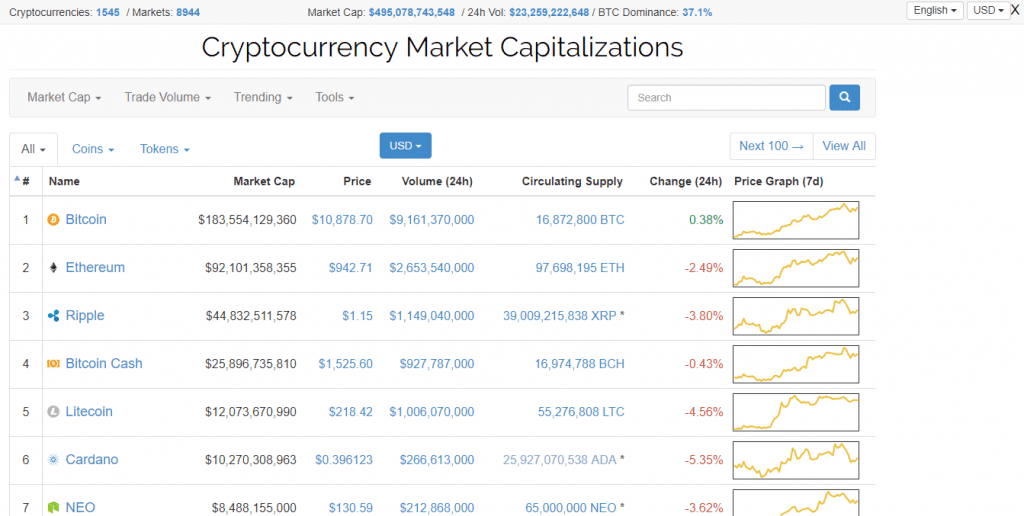The image size is (1024, 516).
Task: Open the Market Cap dropdown menu
Action: click(x=64, y=97)
